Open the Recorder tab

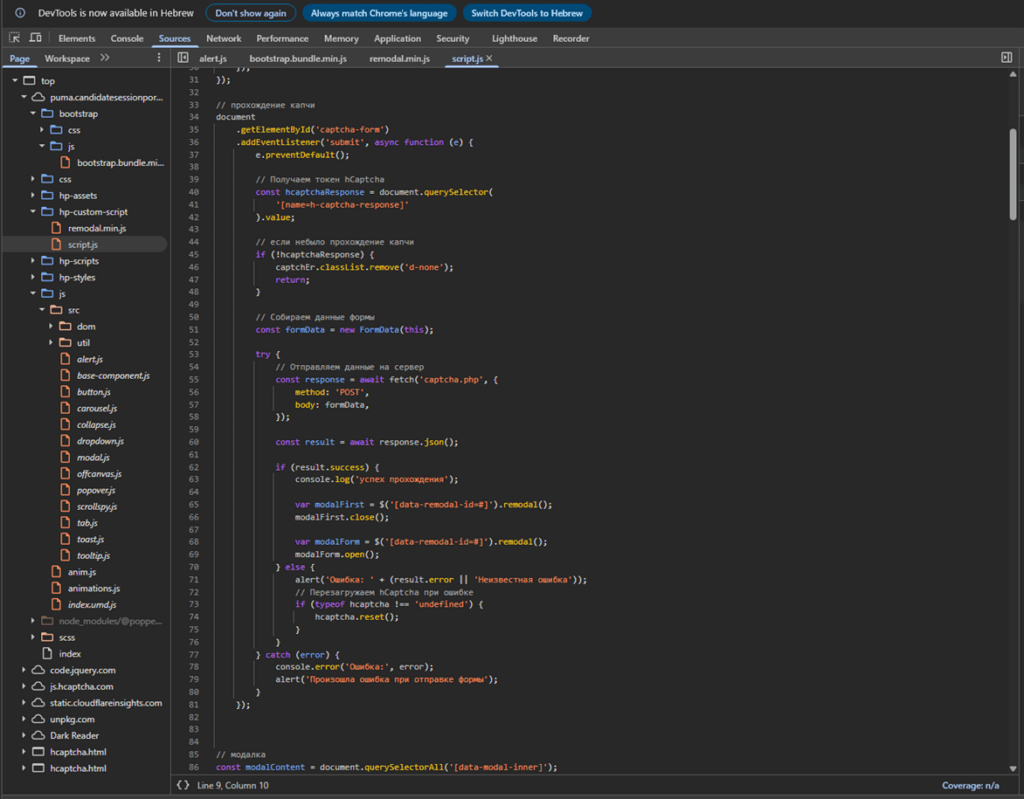click(x=571, y=39)
